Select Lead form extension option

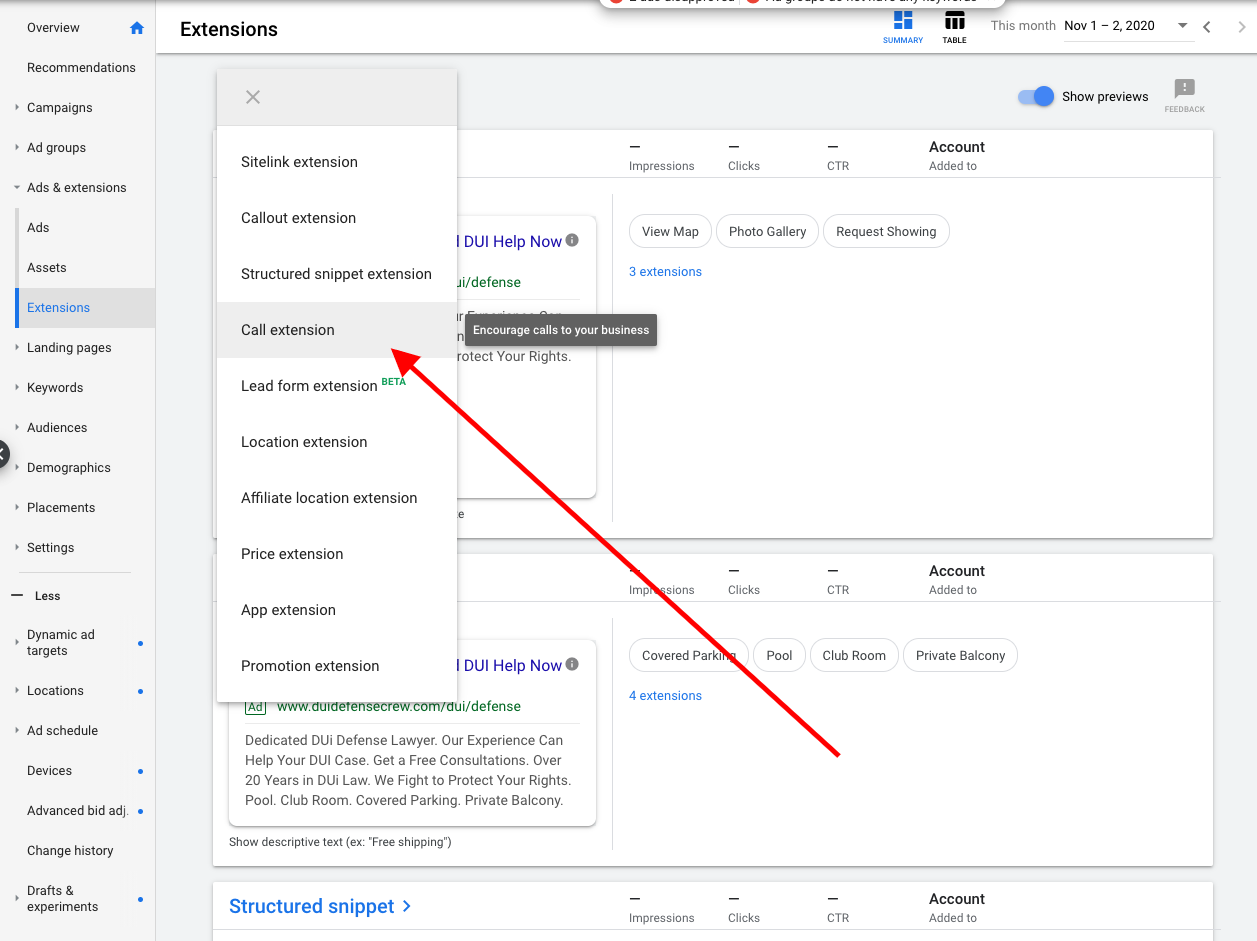pos(337,386)
